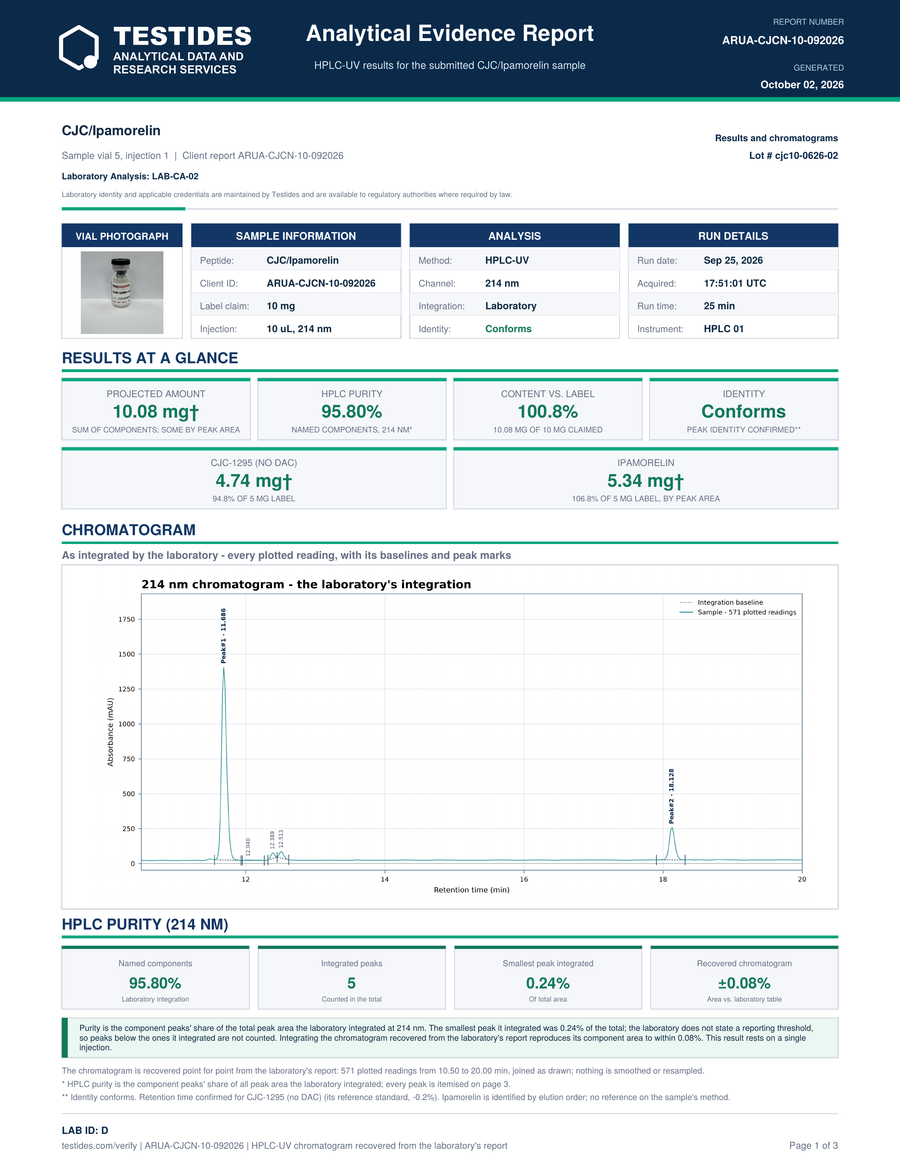Click Smallest peak integrated 0.24% card
This screenshot has height=1165, width=900.
tap(548, 977)
